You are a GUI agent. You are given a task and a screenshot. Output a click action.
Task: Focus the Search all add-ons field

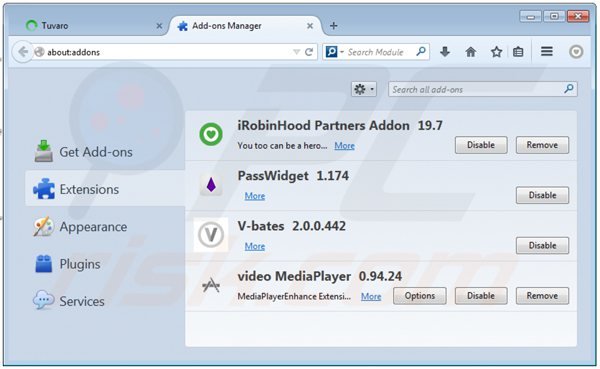pos(483,89)
